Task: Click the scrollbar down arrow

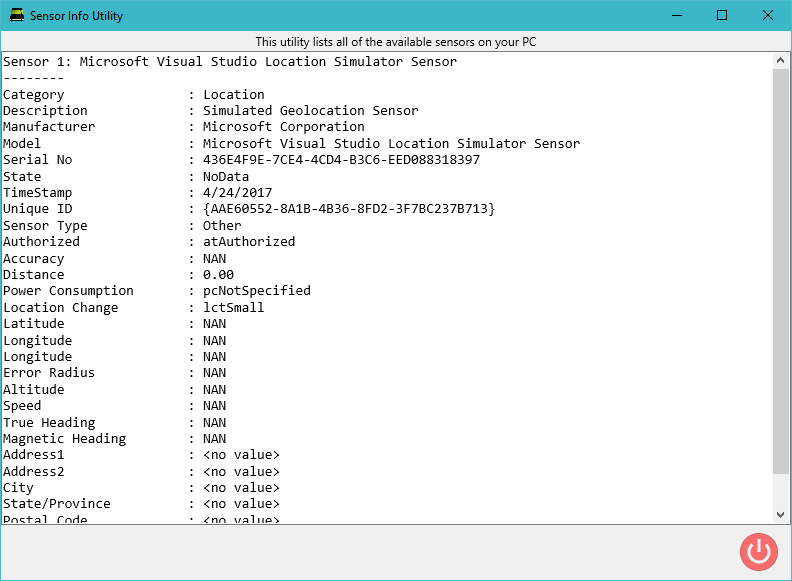Action: [x=780, y=515]
